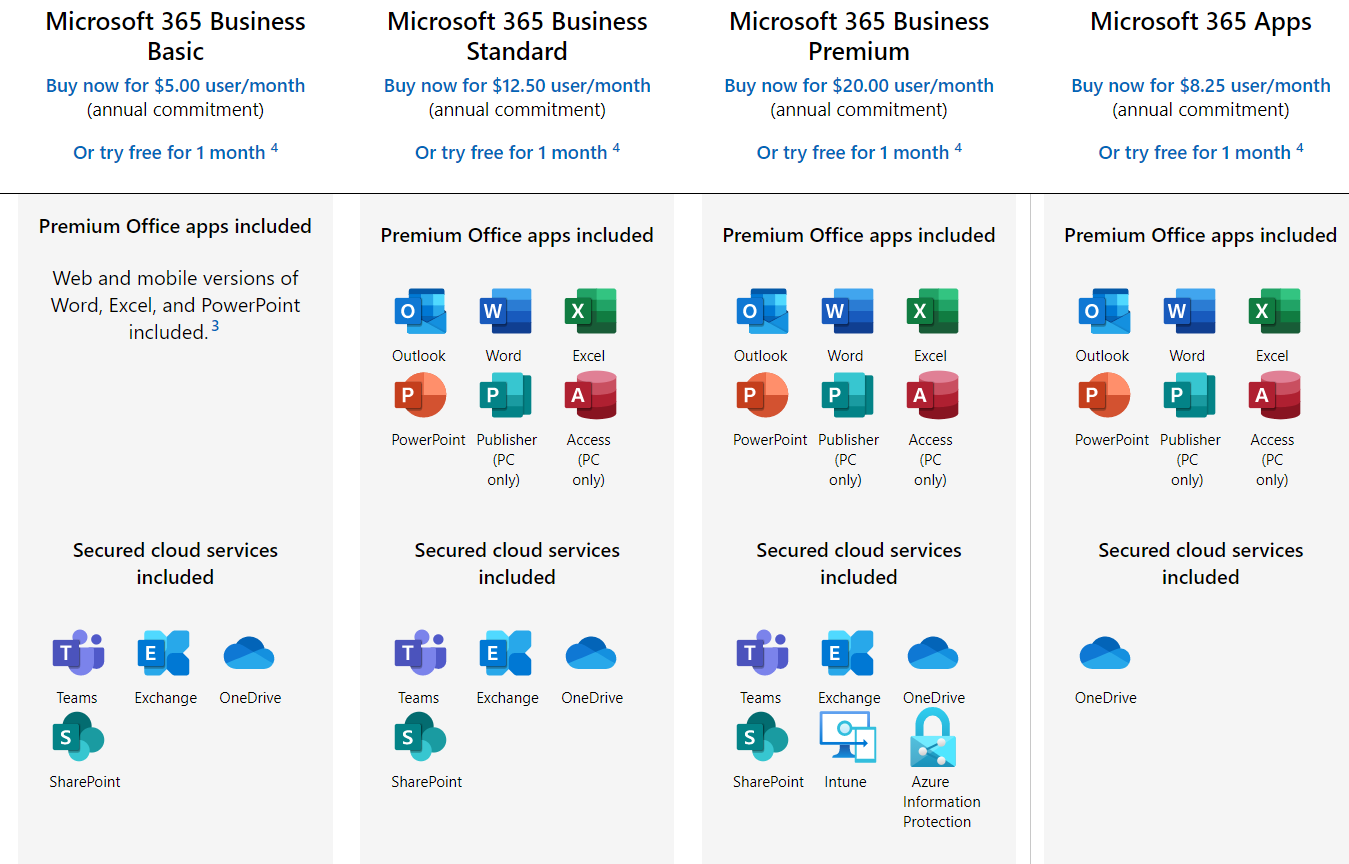Click the SharePoint icon under Business Basic
This screenshot has width=1349, height=864.
(x=78, y=738)
